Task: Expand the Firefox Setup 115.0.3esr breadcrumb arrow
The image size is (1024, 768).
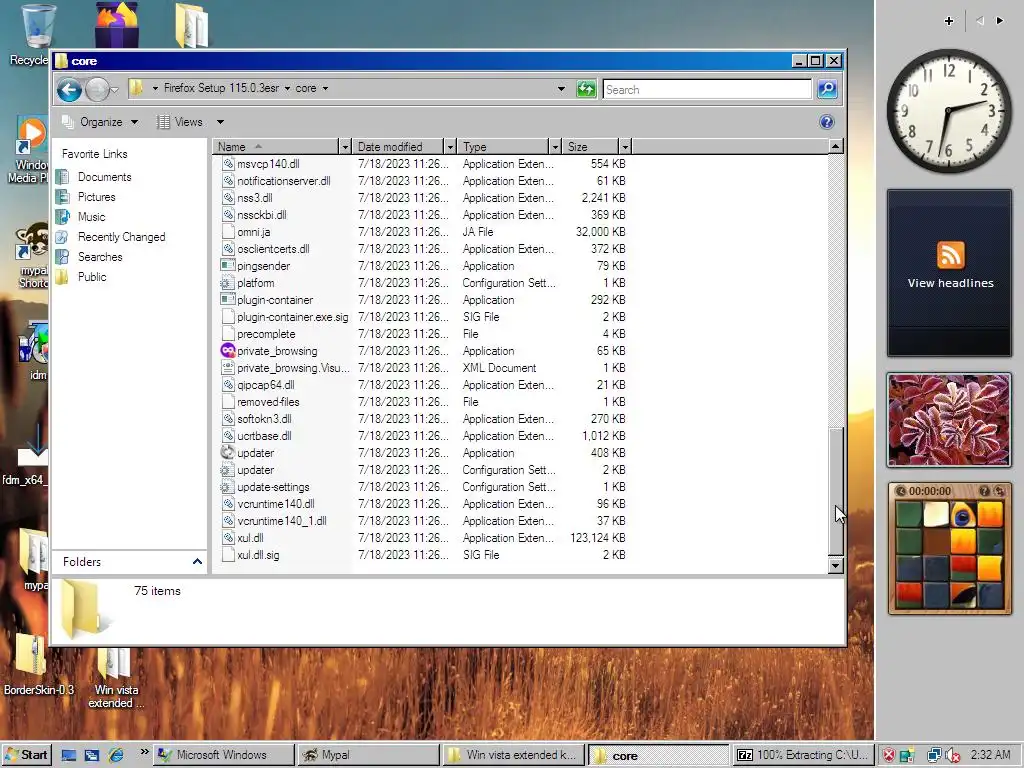Action: click(287, 88)
